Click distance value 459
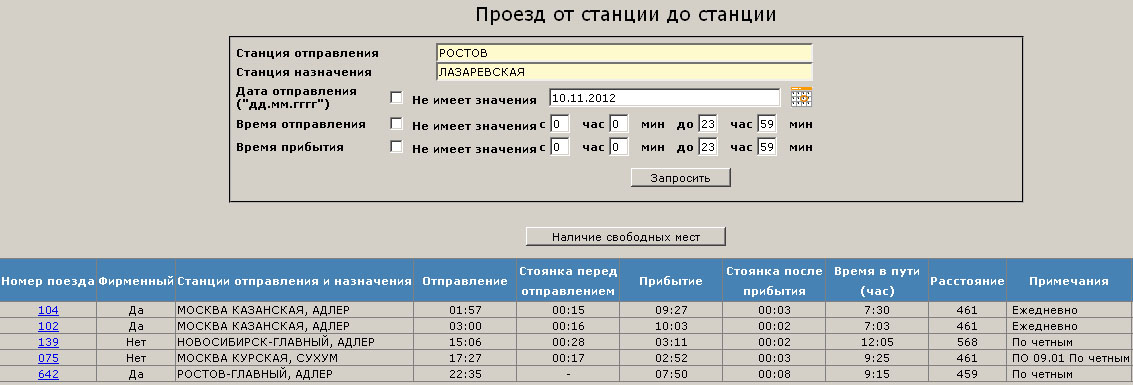 (967, 374)
